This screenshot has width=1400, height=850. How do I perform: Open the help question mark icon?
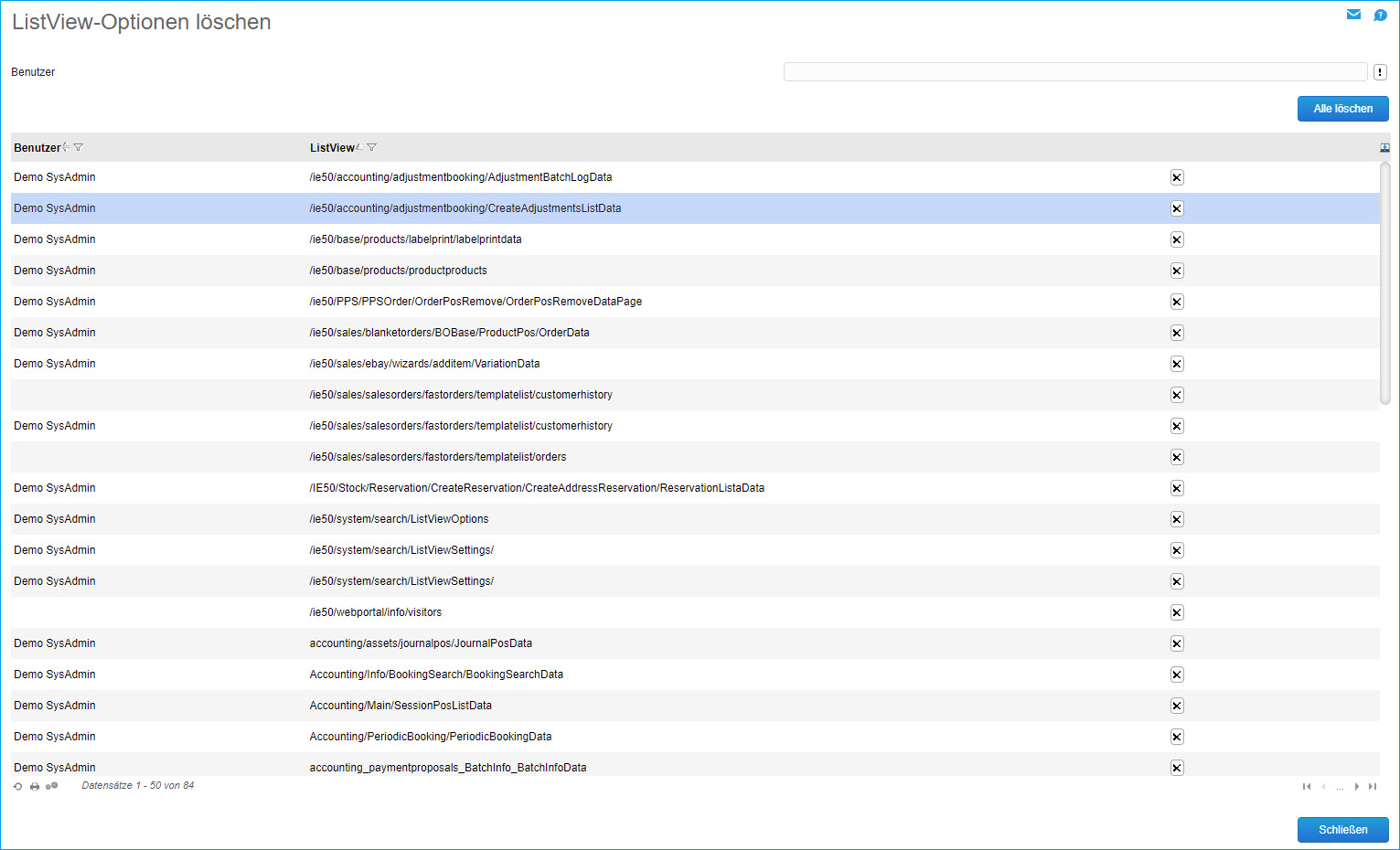pos(1380,15)
